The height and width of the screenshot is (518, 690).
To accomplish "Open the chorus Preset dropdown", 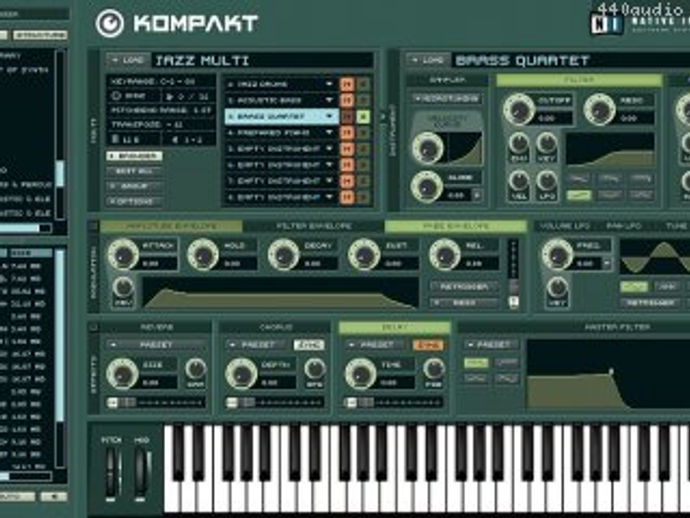I will click(x=257, y=345).
